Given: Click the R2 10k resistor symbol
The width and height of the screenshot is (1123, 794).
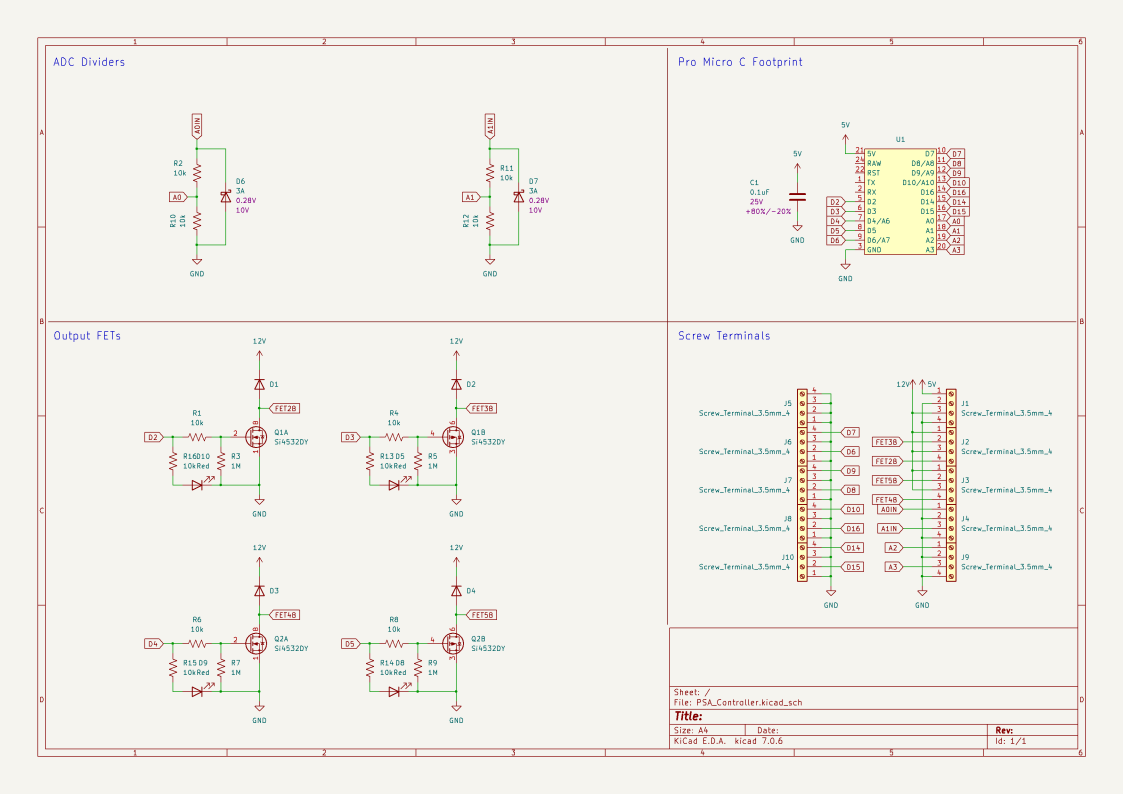Looking at the screenshot, I should [x=197, y=173].
